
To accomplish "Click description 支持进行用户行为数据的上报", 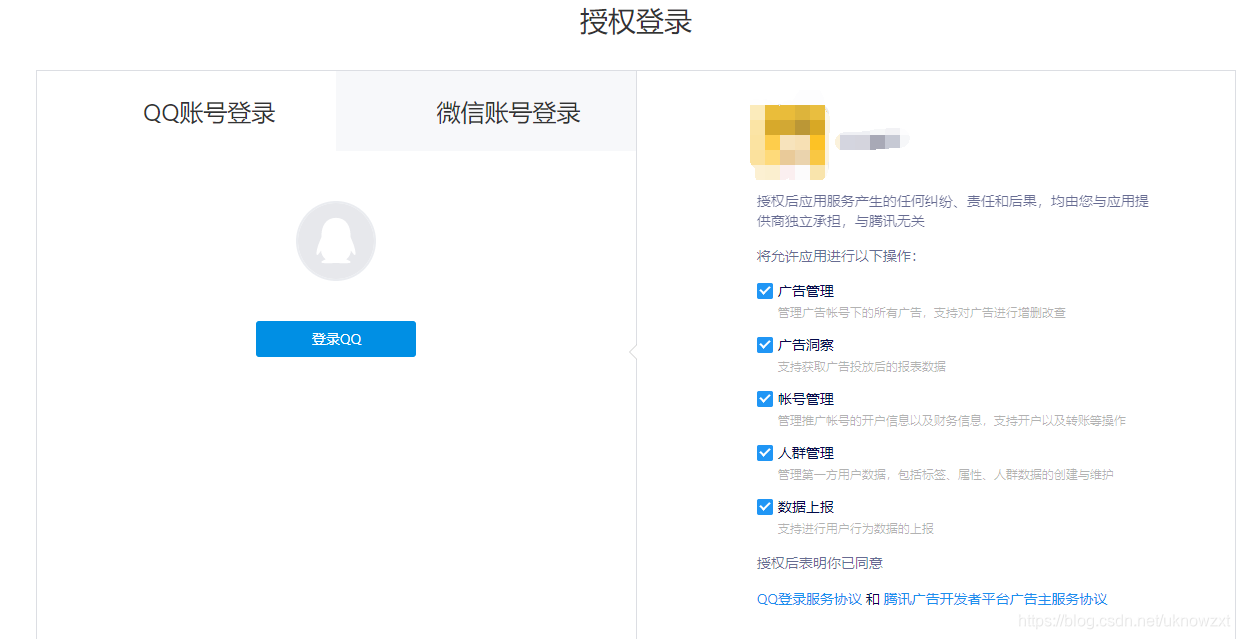I will 856,529.
